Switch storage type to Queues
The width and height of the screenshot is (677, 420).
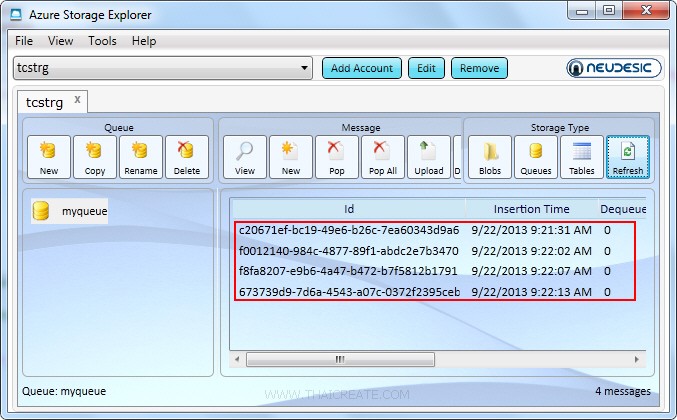536,157
